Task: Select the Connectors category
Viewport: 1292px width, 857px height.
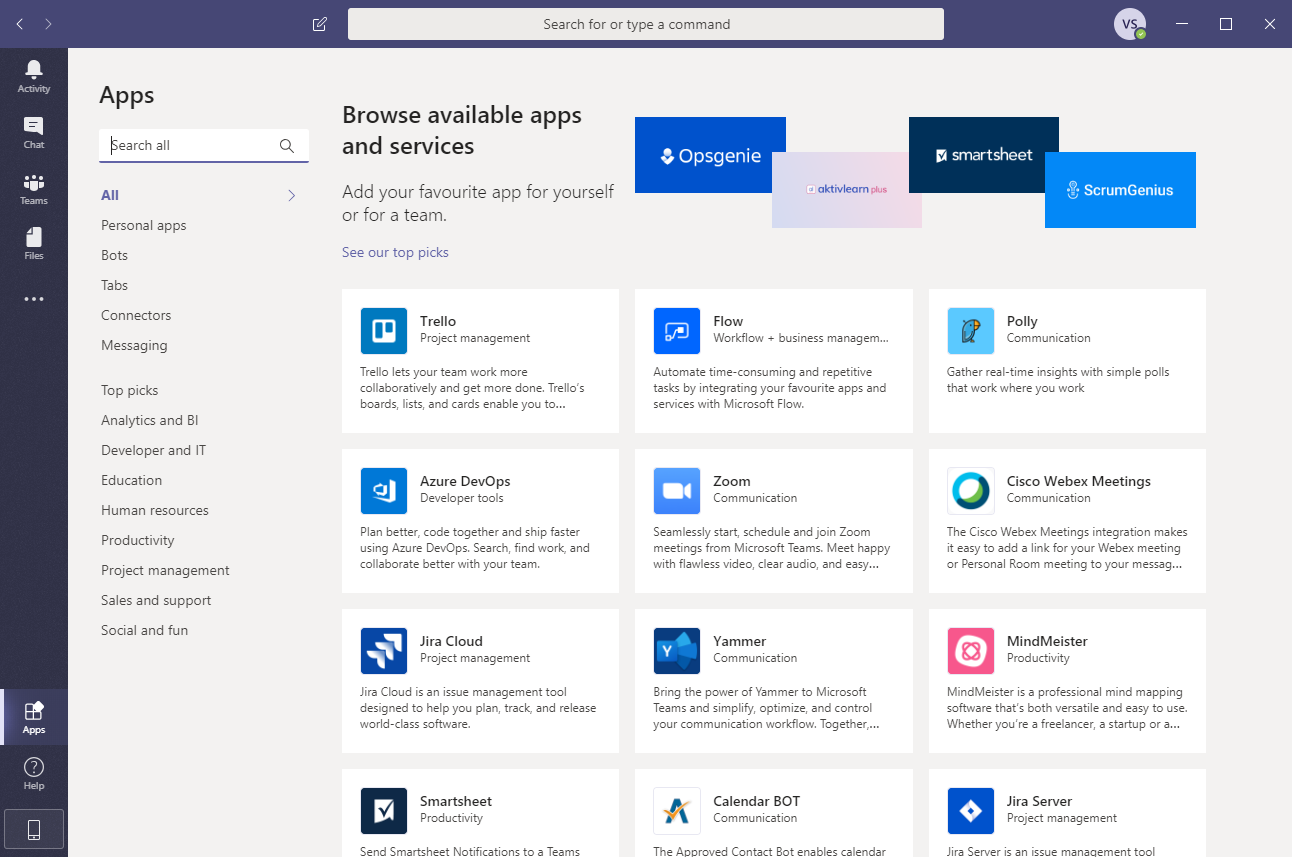Action: click(x=136, y=315)
